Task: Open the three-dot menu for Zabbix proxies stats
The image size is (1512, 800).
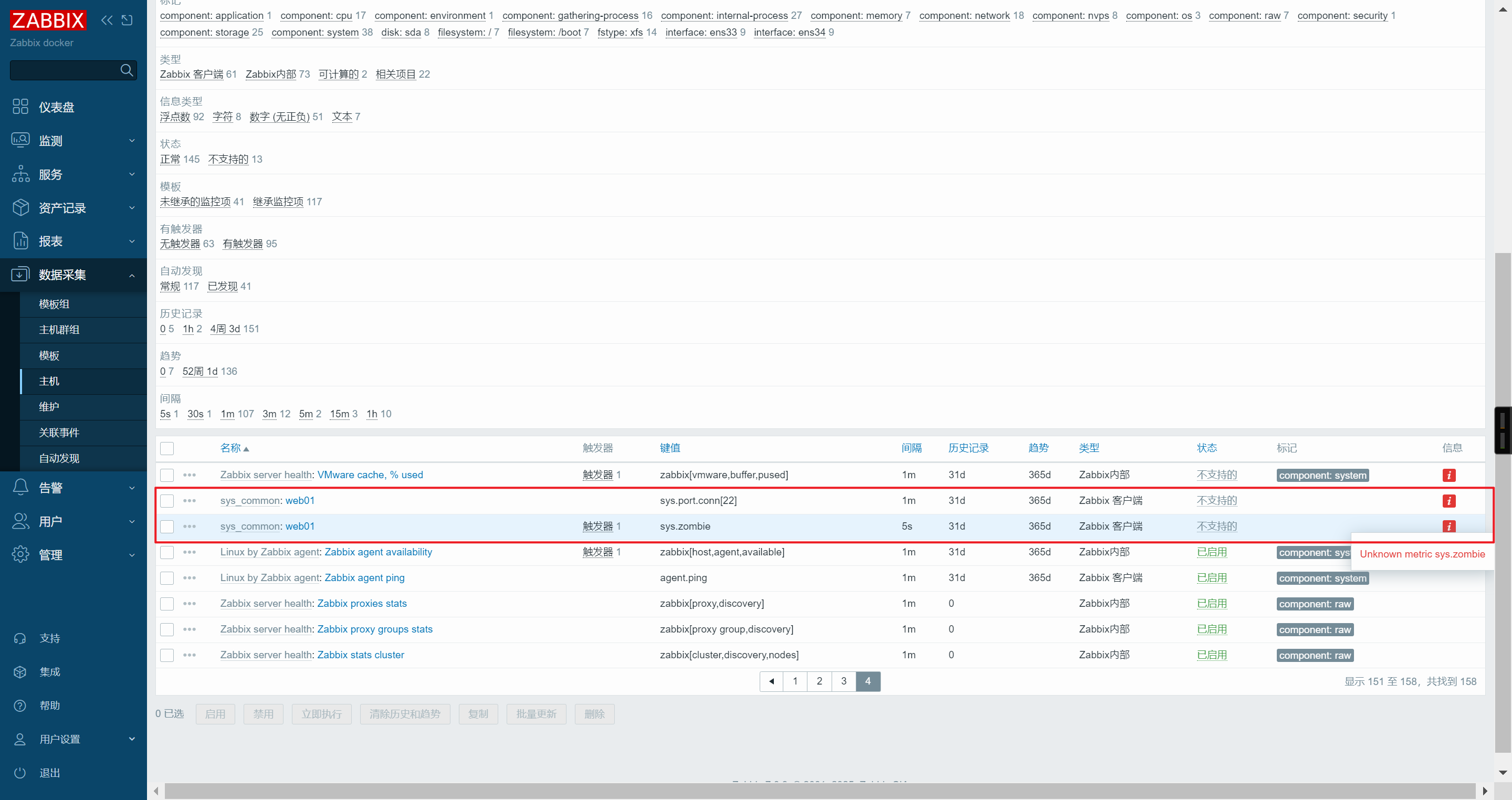Action: point(189,604)
